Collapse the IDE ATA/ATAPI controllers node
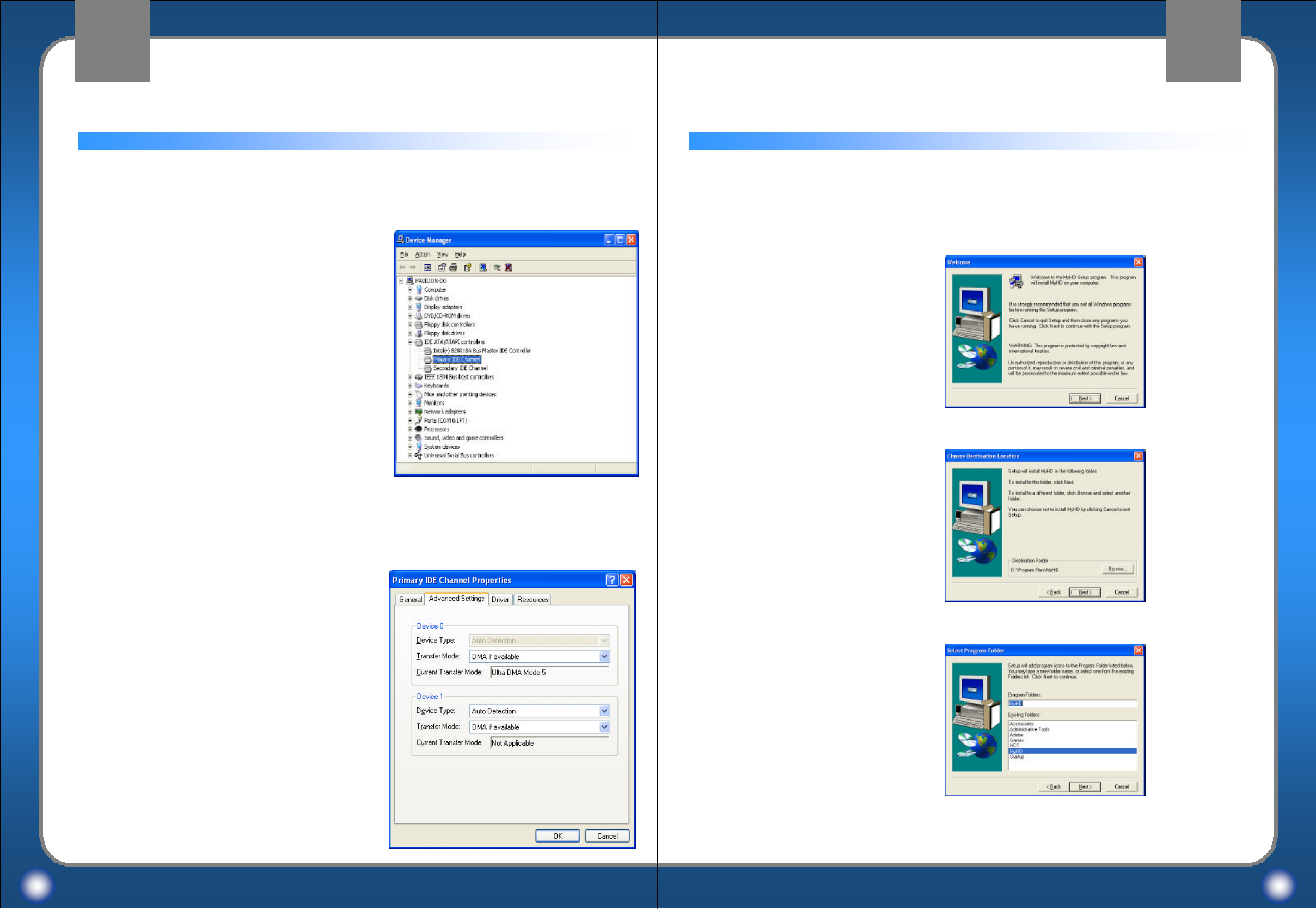This screenshot has height=909, width=1316. point(410,342)
